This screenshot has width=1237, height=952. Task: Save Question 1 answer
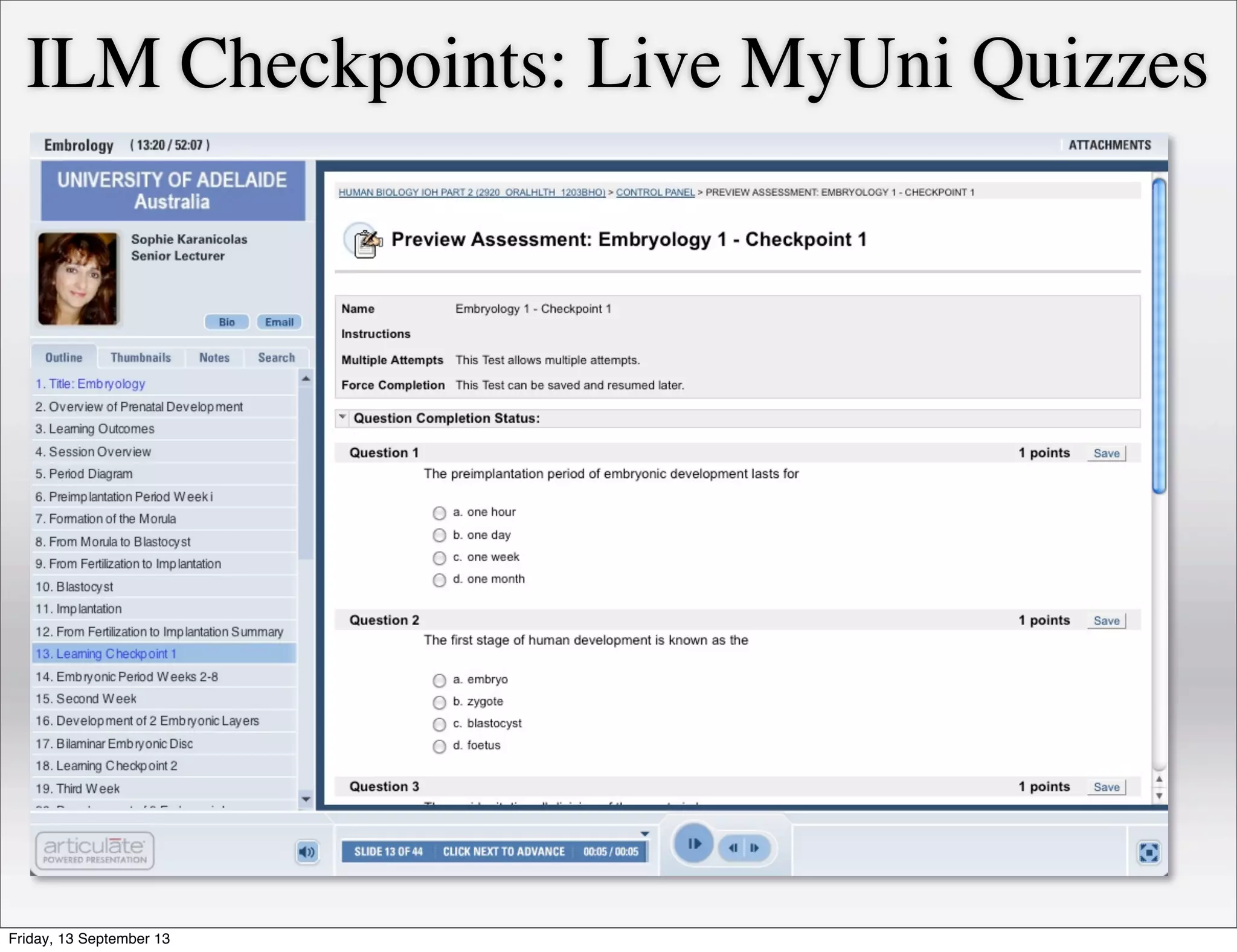pyautogui.click(x=1107, y=454)
